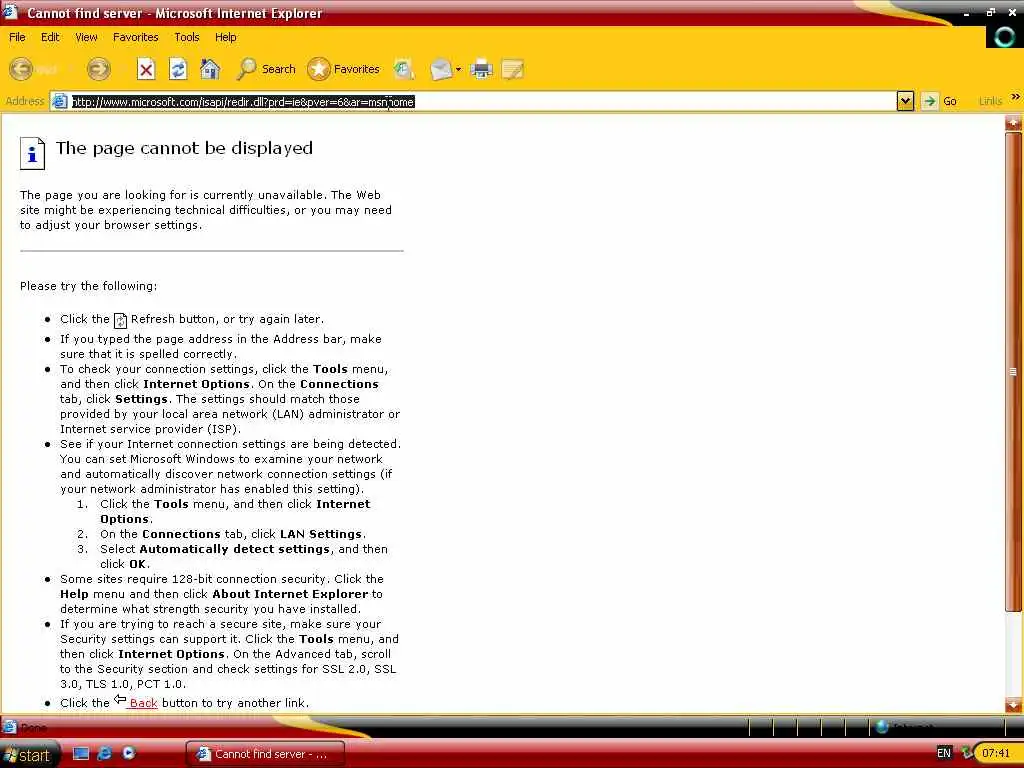Click the scrollbar down arrow
1024x768 pixels.
point(1014,705)
